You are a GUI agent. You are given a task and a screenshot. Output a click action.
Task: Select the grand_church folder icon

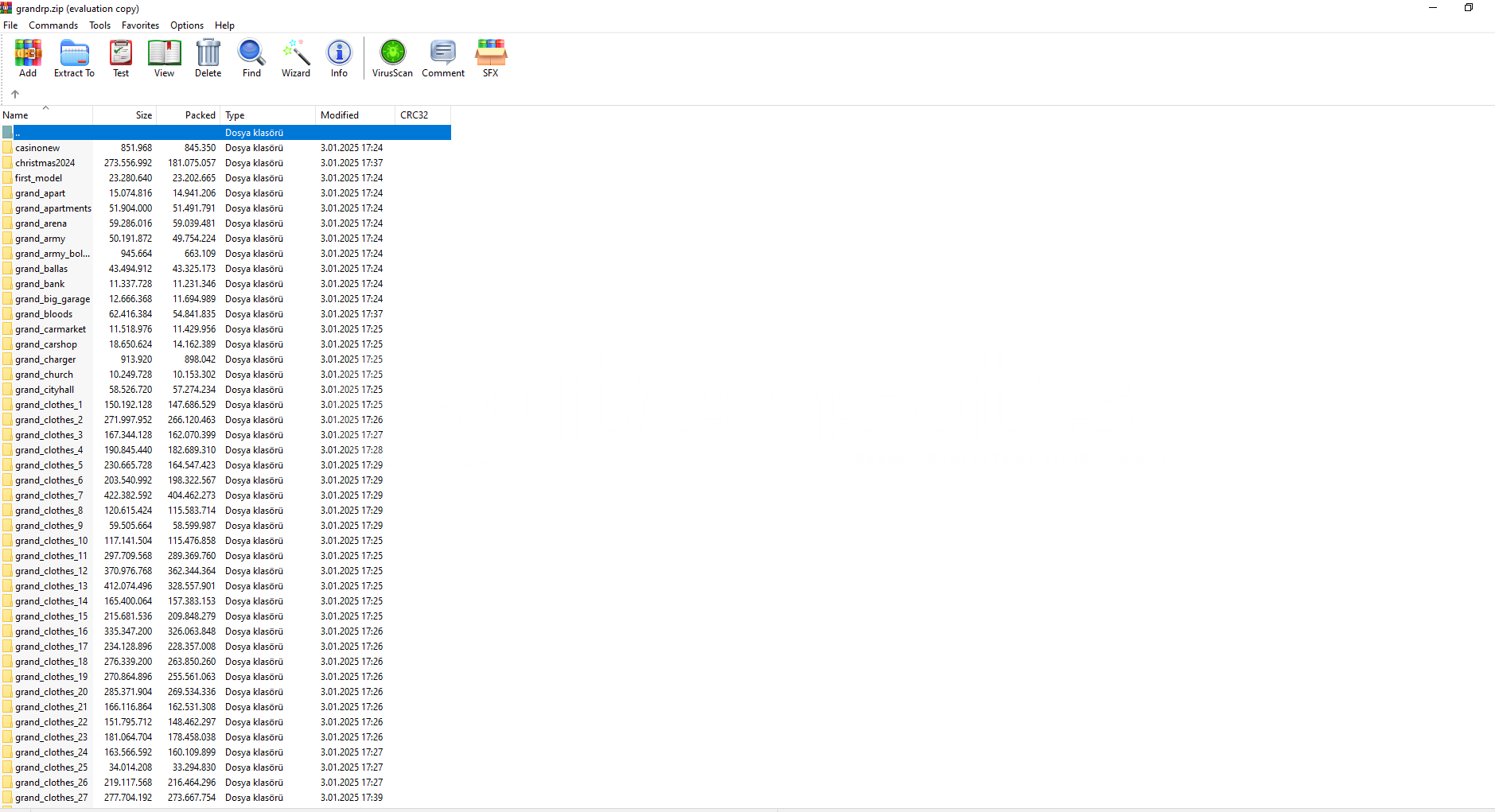pos(7,375)
